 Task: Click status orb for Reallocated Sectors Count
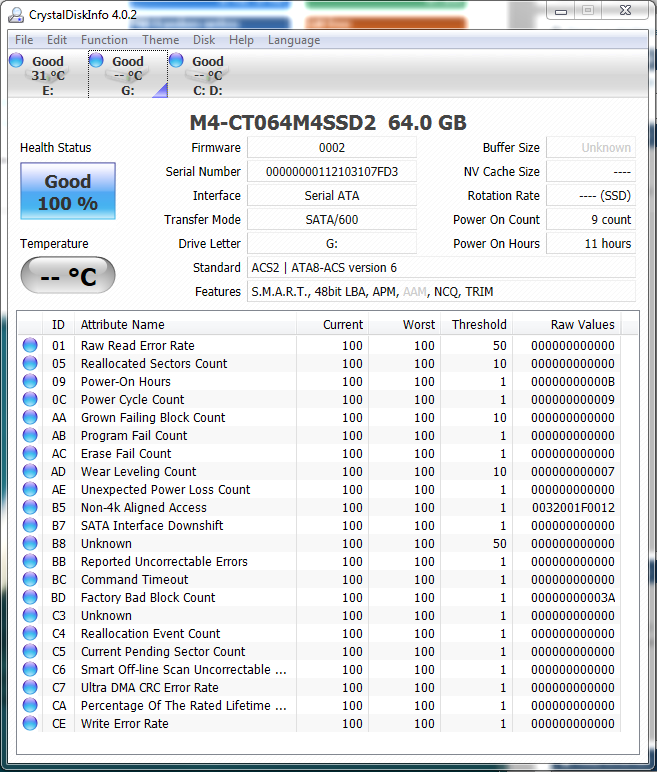point(30,363)
